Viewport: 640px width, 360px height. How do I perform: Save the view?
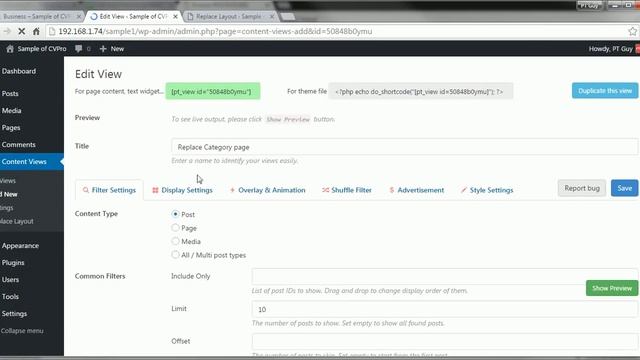tap(624, 188)
